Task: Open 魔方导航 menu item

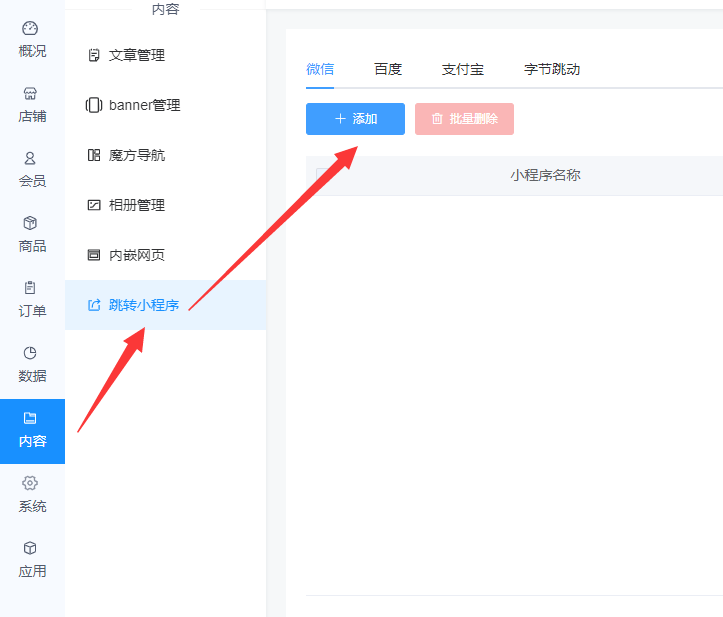Action: [x=166, y=155]
